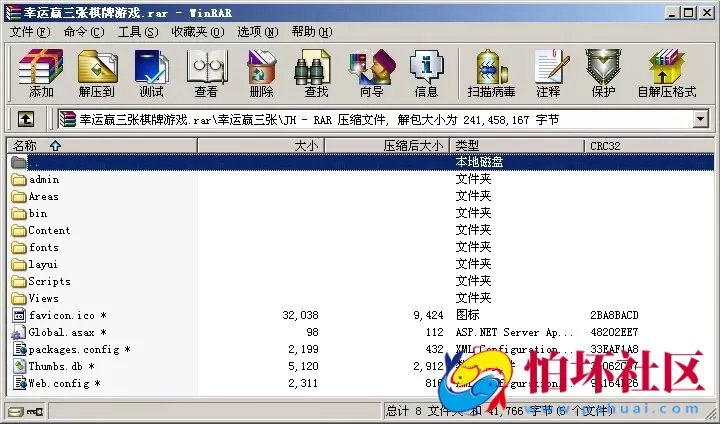Click the favicon.ico file icon
The image size is (720, 424).
pyautogui.click(x=19, y=315)
